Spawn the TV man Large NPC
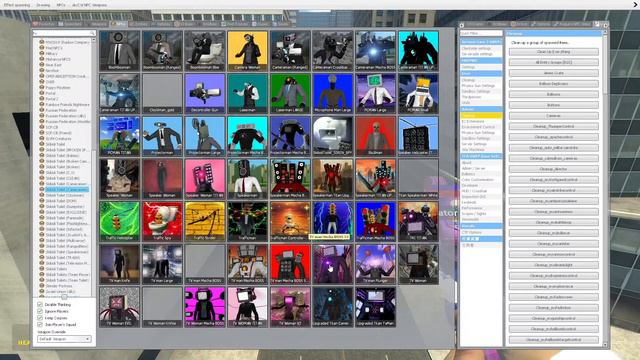The image size is (640, 360). (162, 264)
